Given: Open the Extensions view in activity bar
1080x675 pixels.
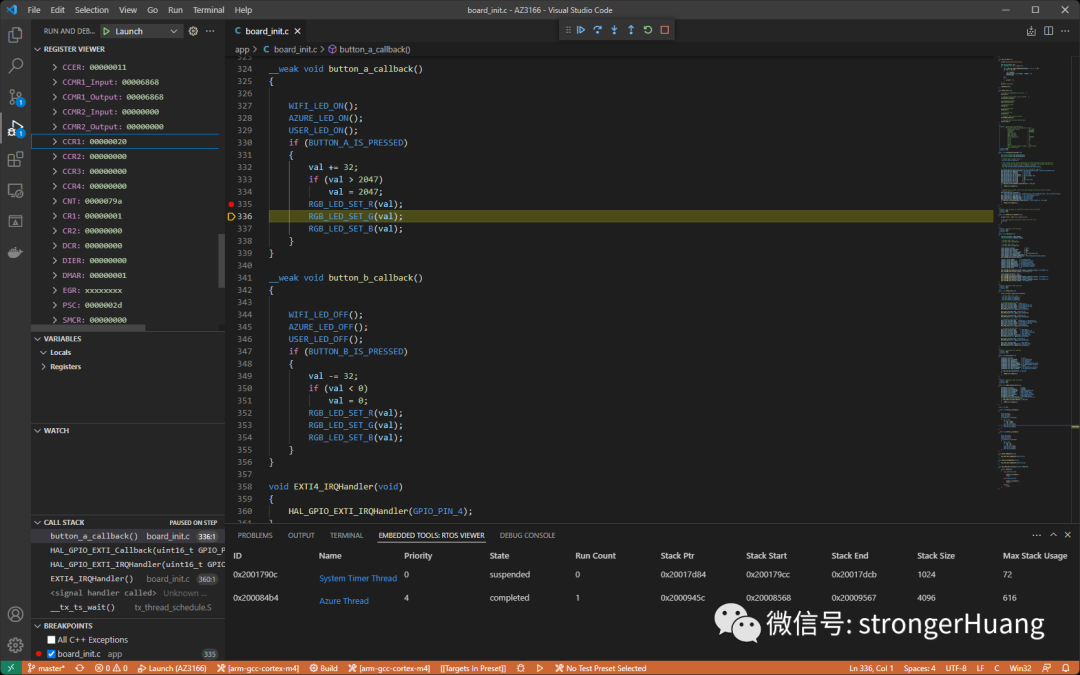Looking at the screenshot, I should (15, 160).
